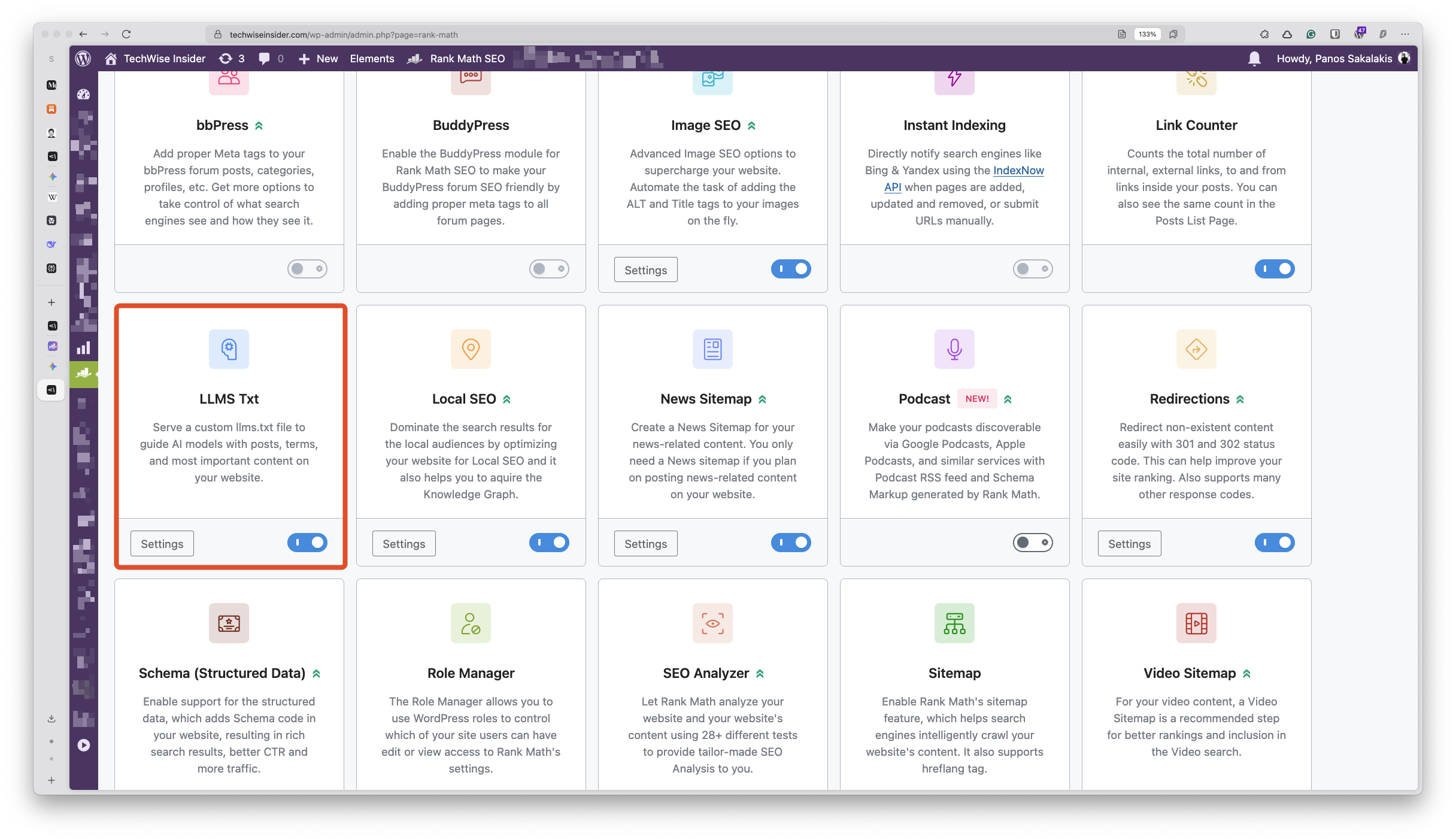Open LLMS Txt Settings
Image resolution: width=1456 pixels, height=839 pixels.
pyautogui.click(x=162, y=544)
